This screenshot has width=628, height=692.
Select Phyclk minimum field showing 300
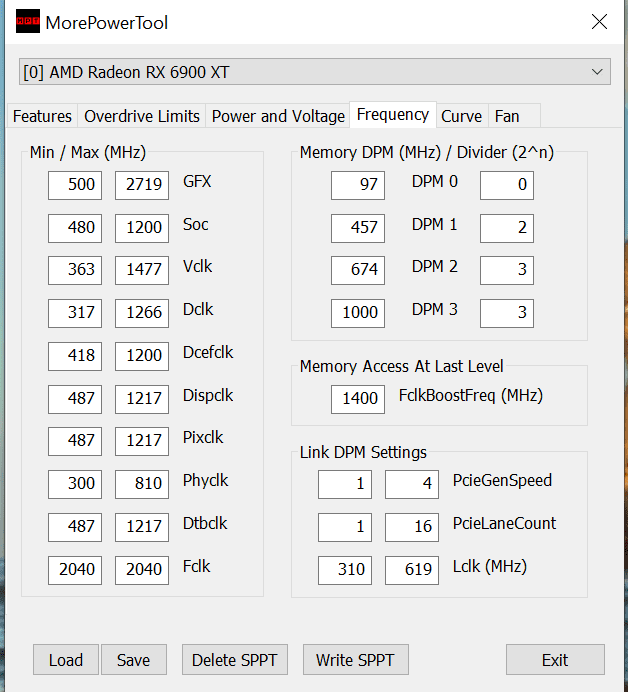75,484
